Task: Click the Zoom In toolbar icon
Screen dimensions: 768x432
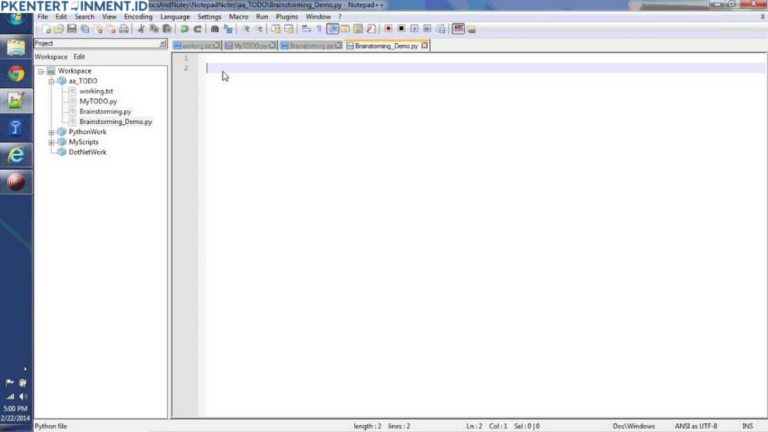Action: click(245, 29)
